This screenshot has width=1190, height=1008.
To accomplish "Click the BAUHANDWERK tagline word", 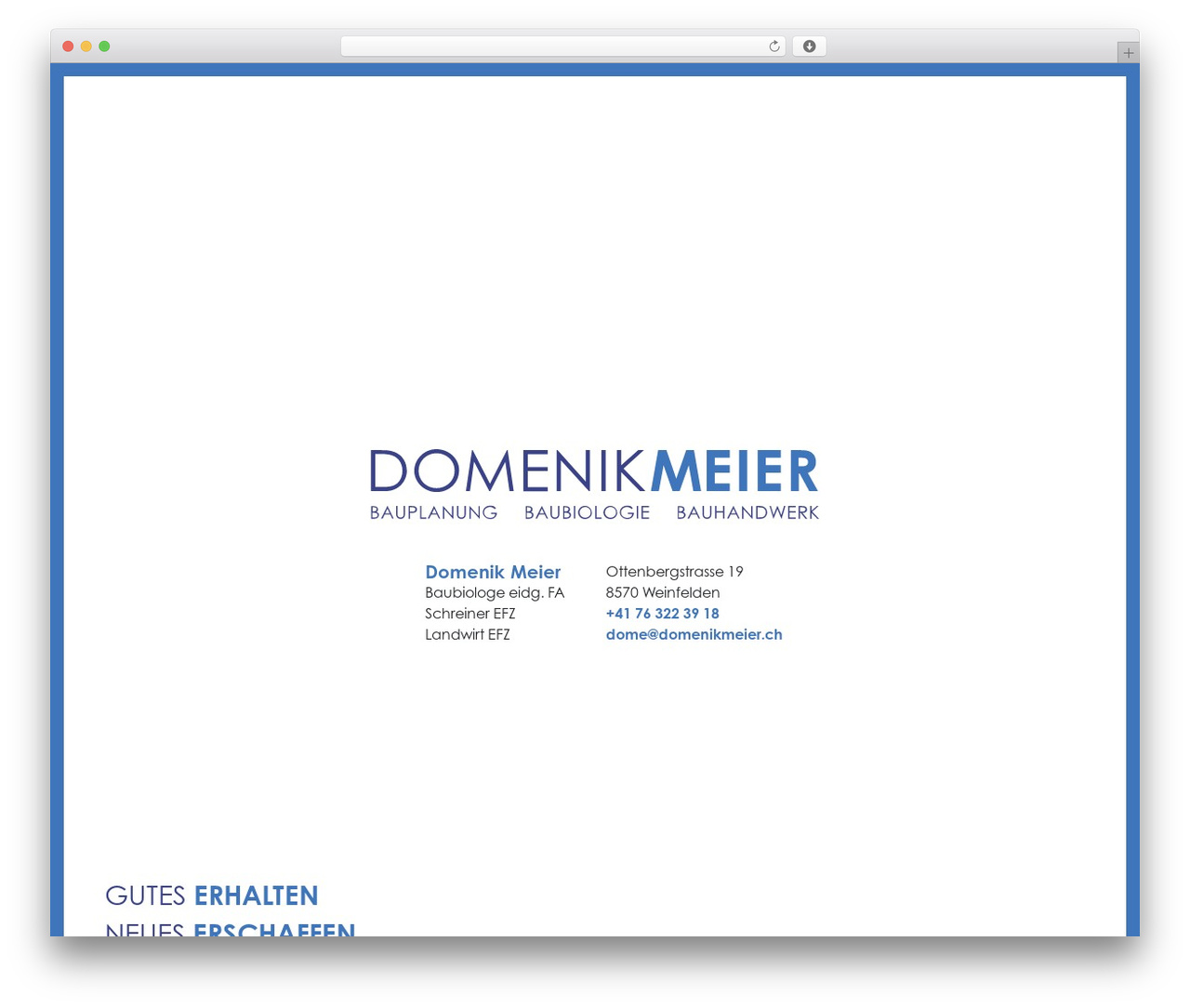I will pos(747,512).
